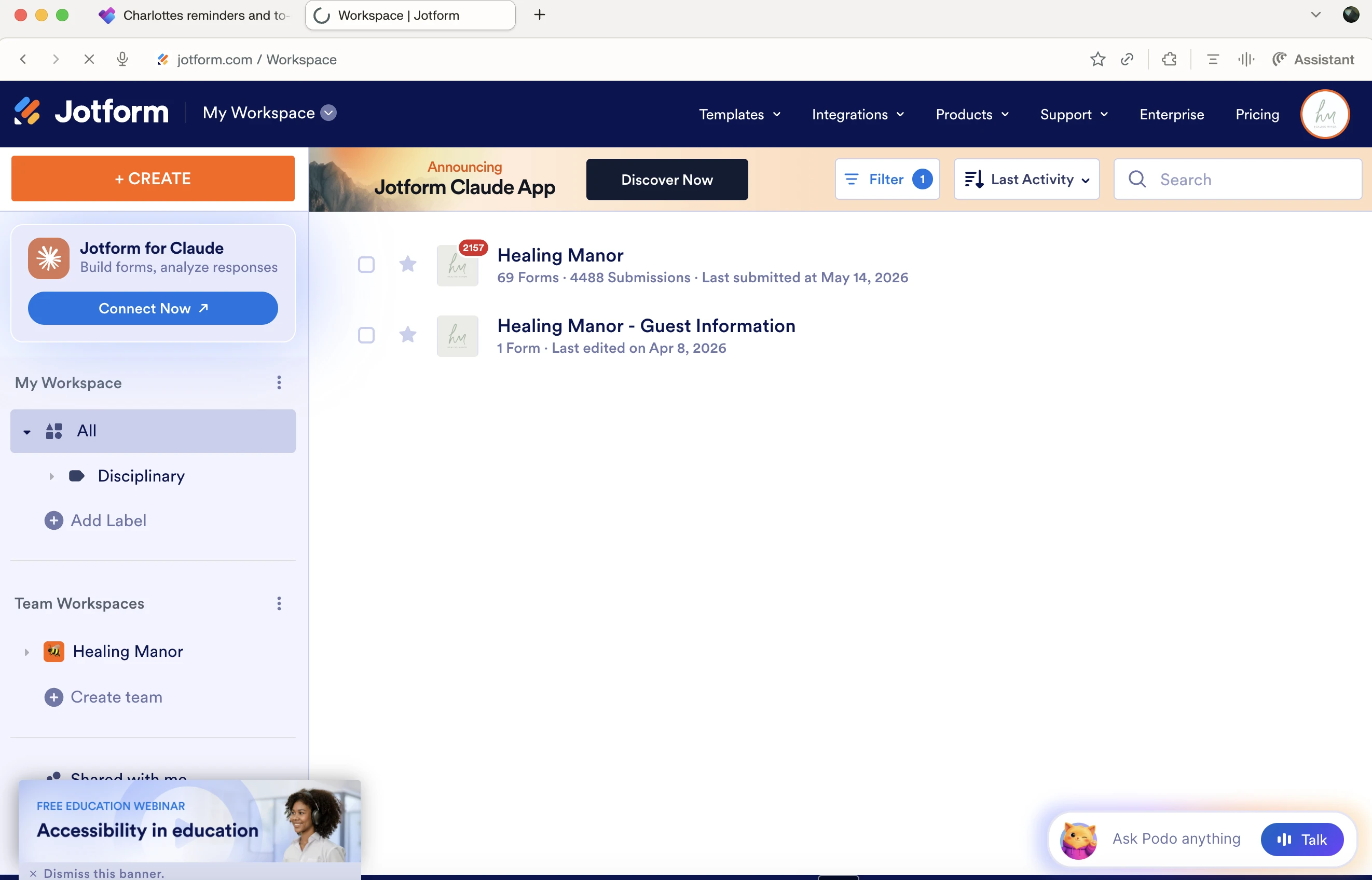Click the reader list lines icon

point(1213,59)
